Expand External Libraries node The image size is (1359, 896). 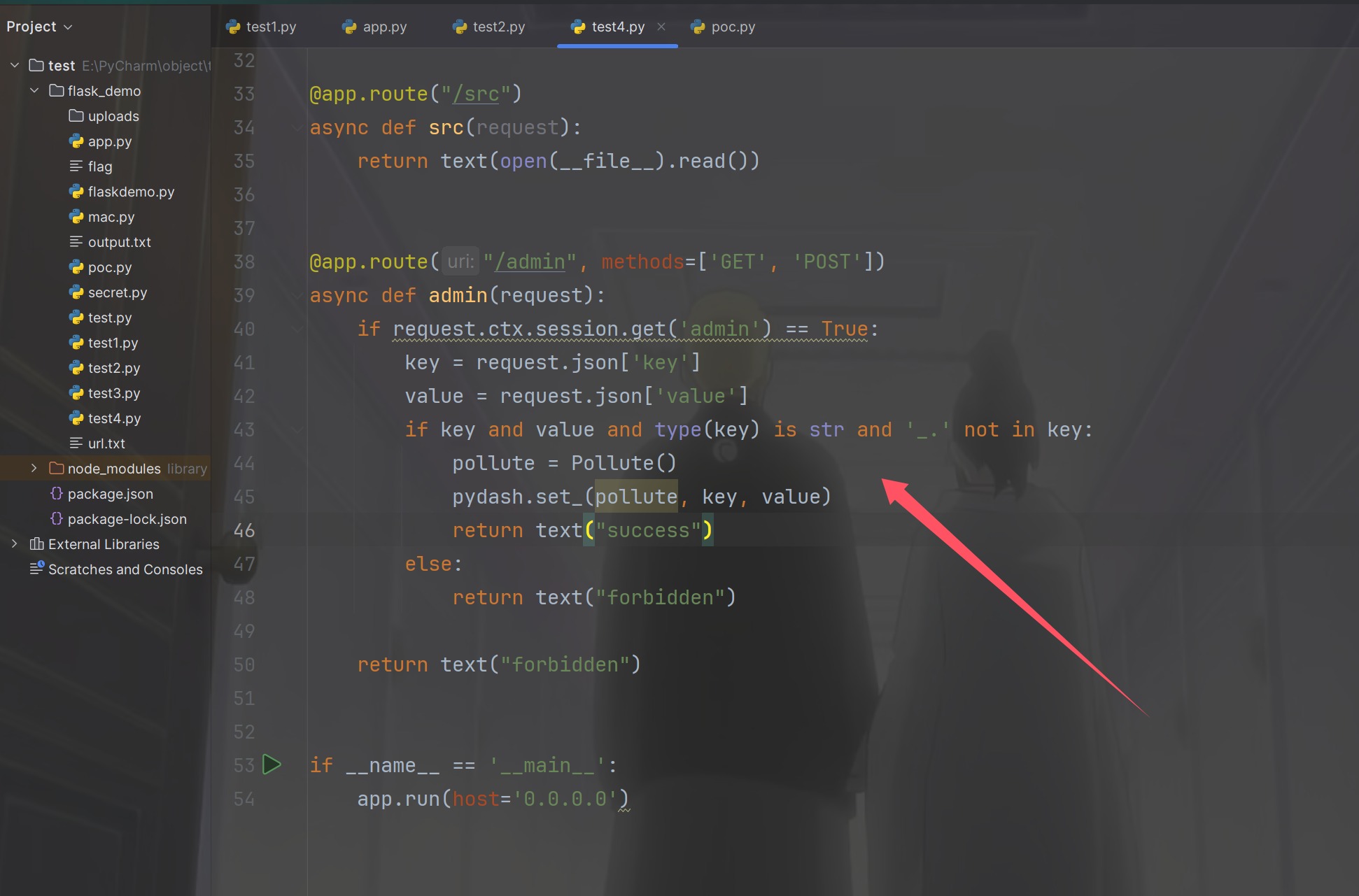click(x=15, y=543)
